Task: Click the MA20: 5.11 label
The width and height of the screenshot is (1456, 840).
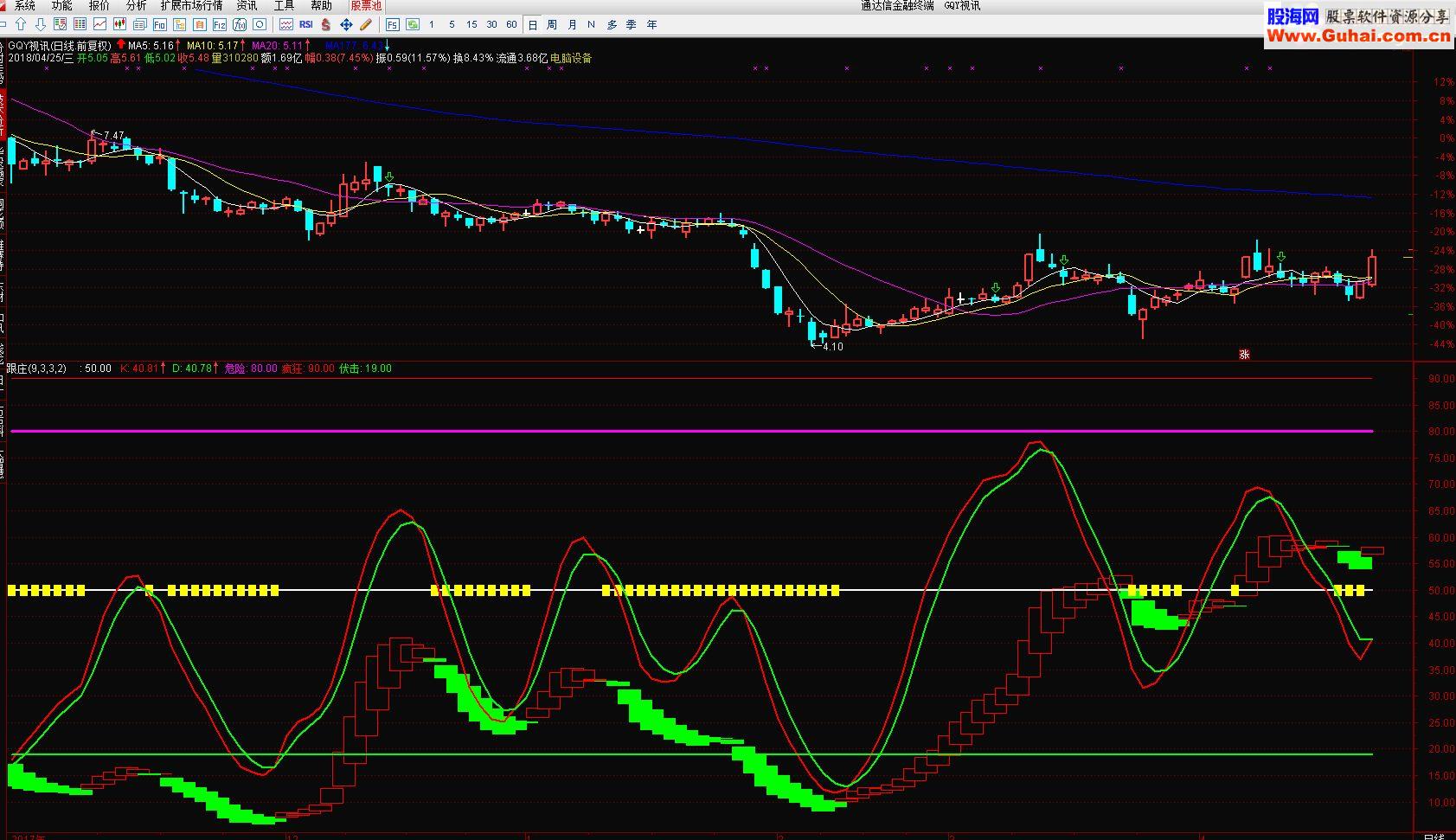Action: point(277,46)
